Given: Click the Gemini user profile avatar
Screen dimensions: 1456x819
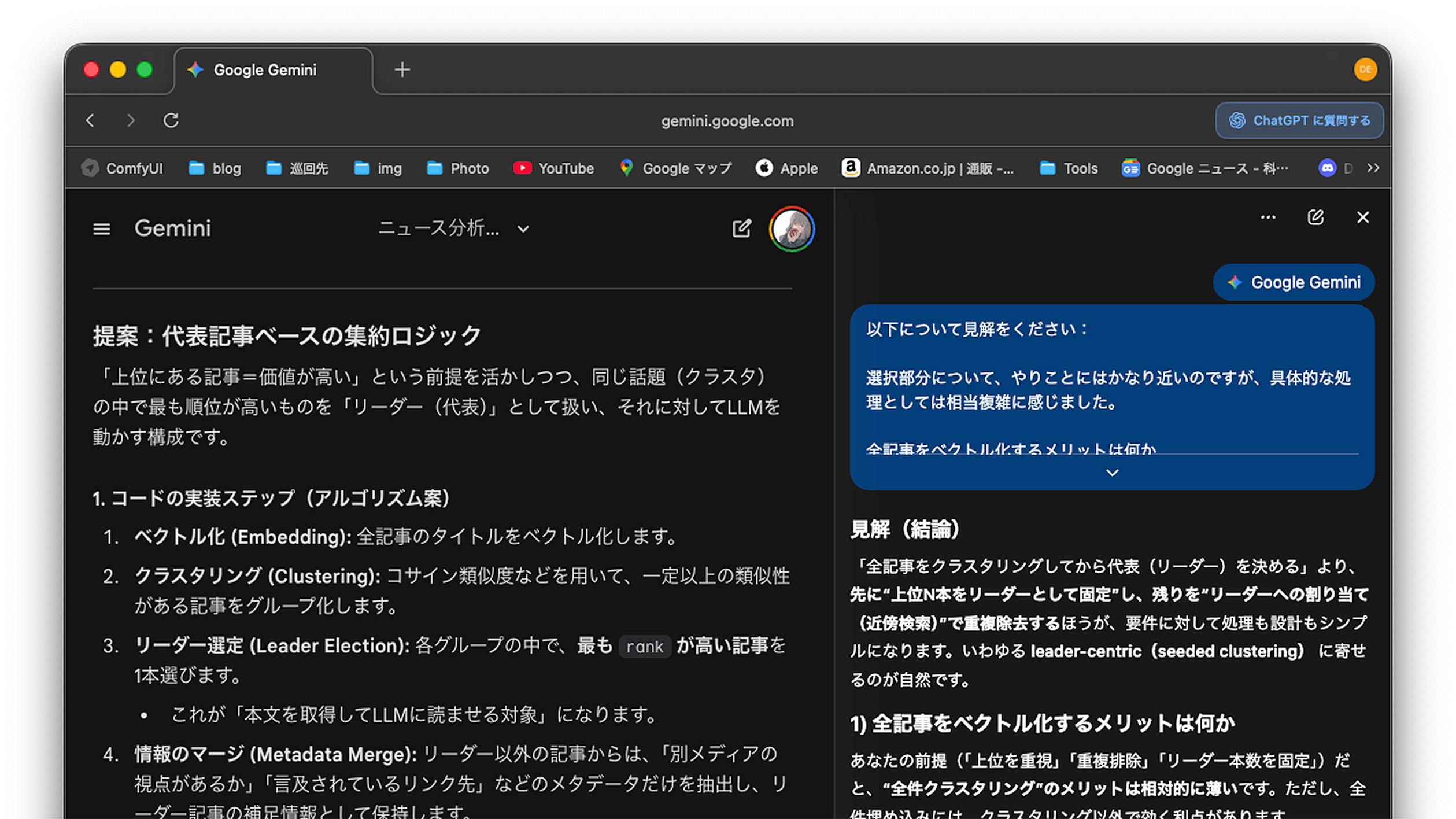Looking at the screenshot, I should 792,229.
